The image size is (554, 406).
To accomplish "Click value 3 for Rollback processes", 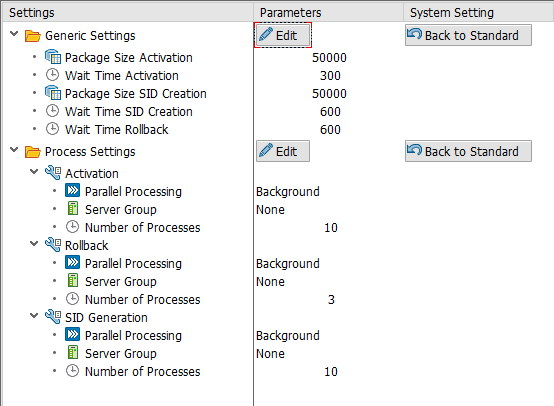I will (x=331, y=300).
